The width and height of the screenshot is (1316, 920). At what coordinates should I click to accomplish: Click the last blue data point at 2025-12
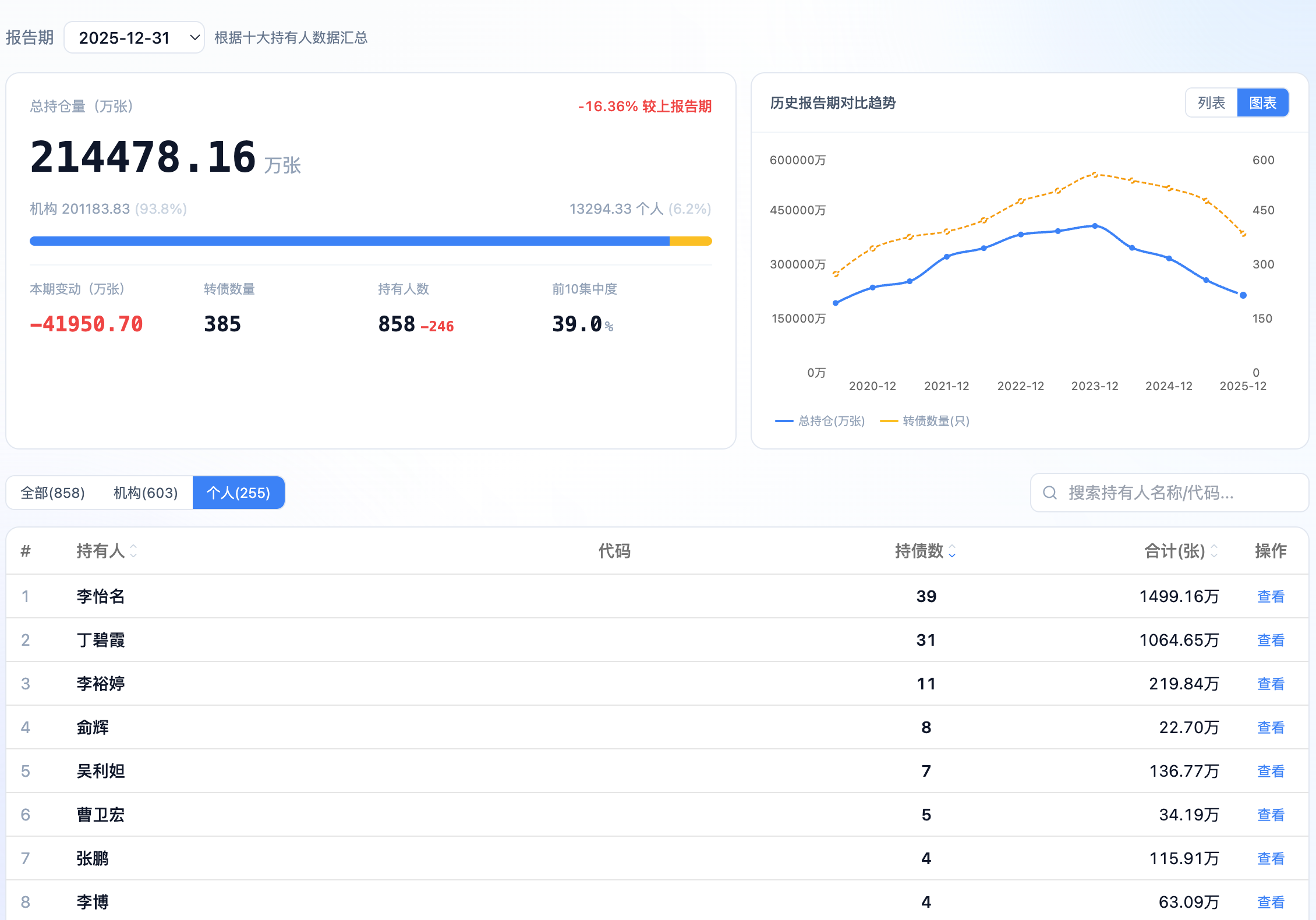click(x=1243, y=295)
